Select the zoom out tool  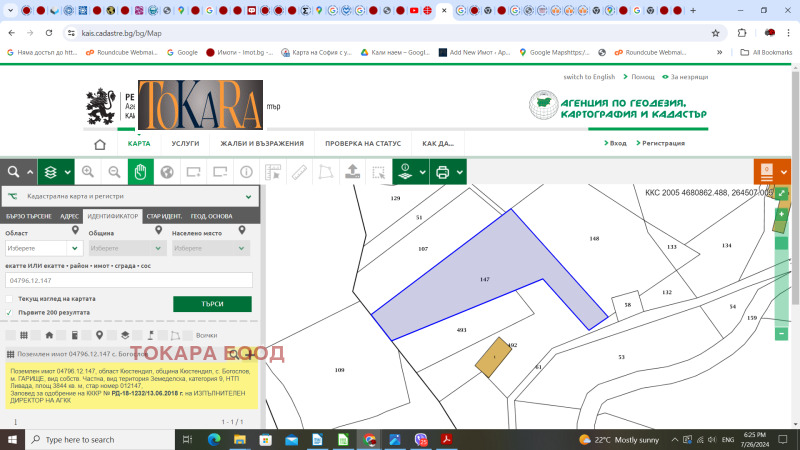pyautogui.click(x=114, y=172)
